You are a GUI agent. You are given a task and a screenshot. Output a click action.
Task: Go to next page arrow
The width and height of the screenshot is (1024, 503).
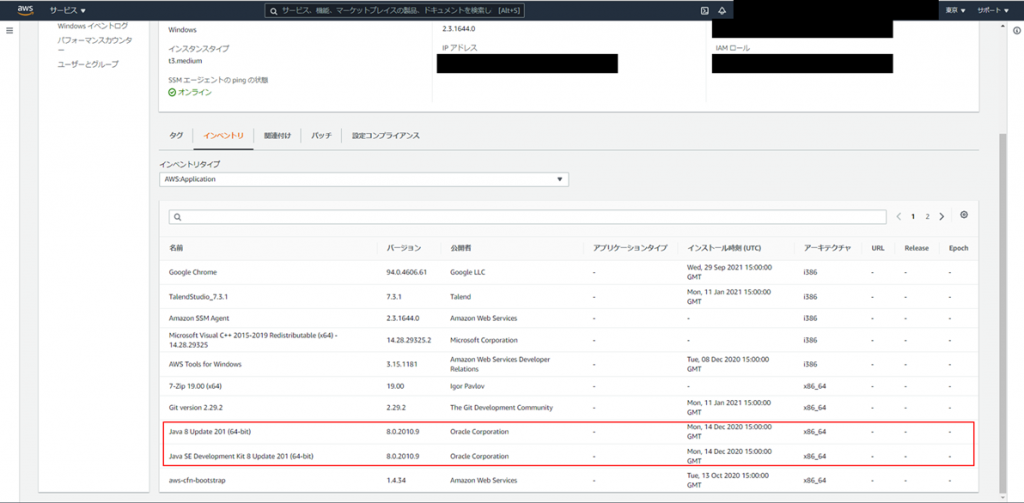[941, 216]
